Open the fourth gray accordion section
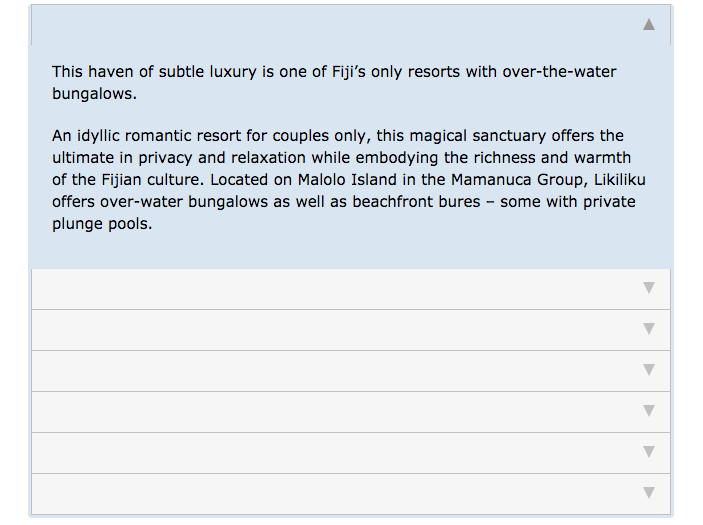The image size is (703, 525). (x=351, y=412)
